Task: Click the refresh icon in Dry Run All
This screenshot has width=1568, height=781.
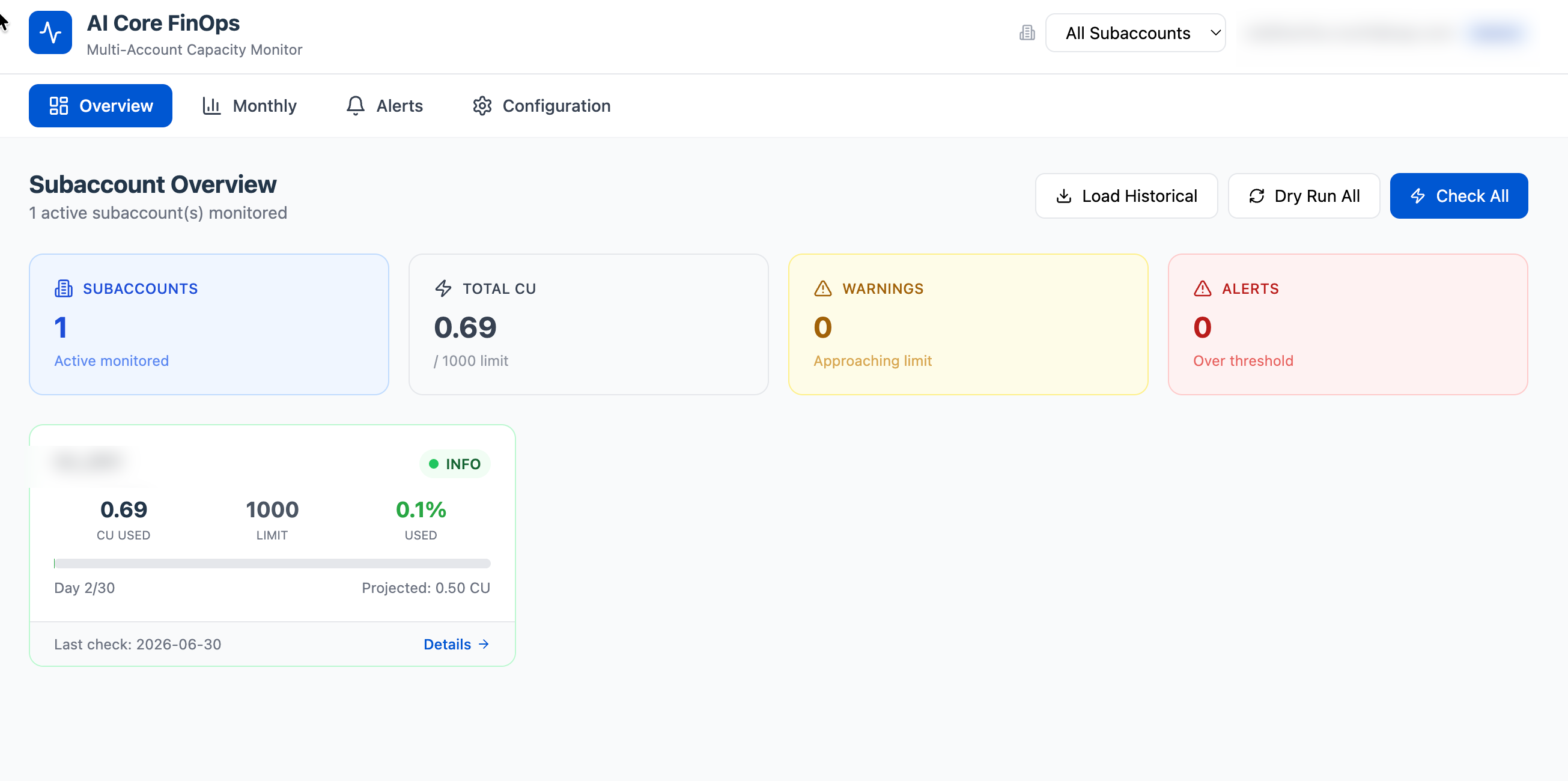Action: click(1256, 196)
